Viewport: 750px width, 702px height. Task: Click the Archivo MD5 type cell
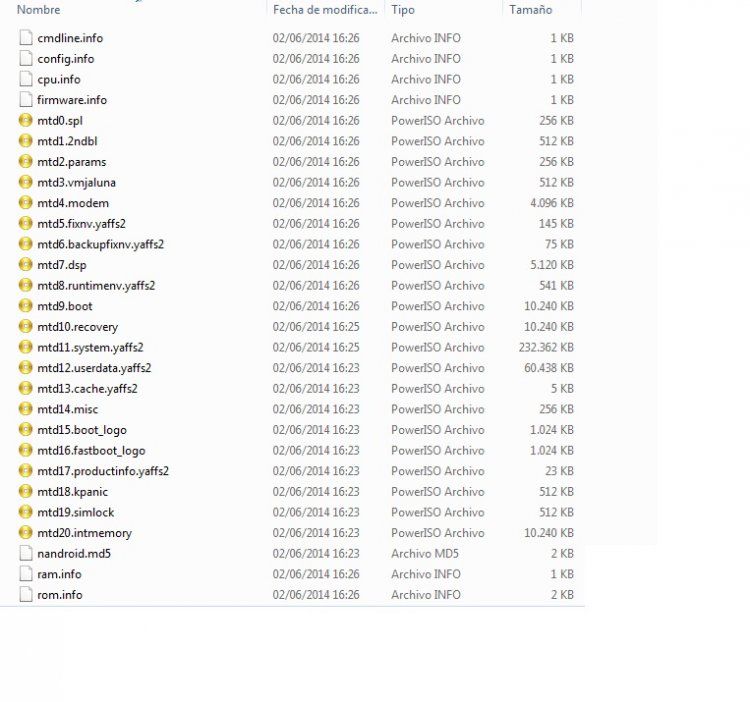click(425, 553)
